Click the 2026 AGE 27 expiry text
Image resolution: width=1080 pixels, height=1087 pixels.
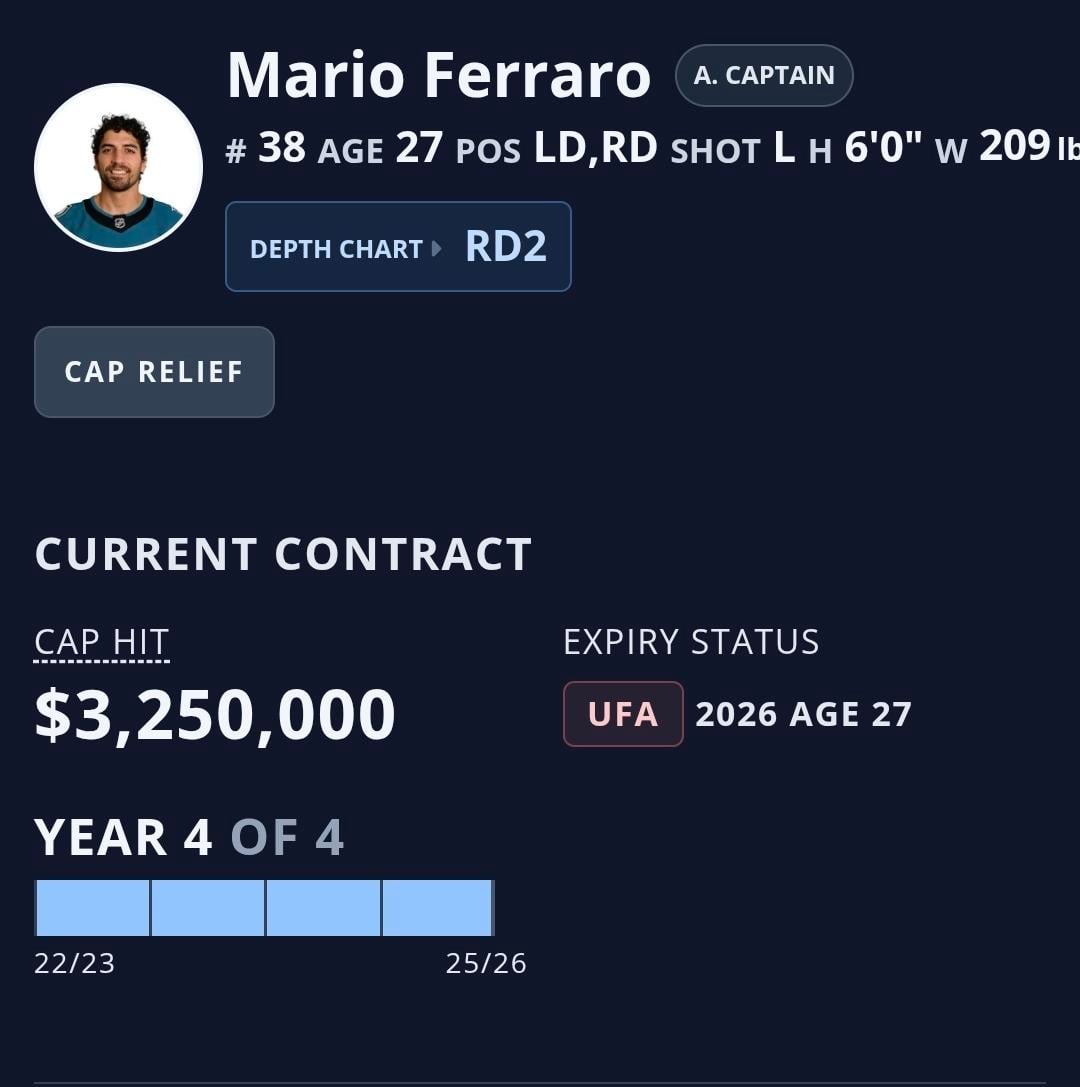coord(803,715)
